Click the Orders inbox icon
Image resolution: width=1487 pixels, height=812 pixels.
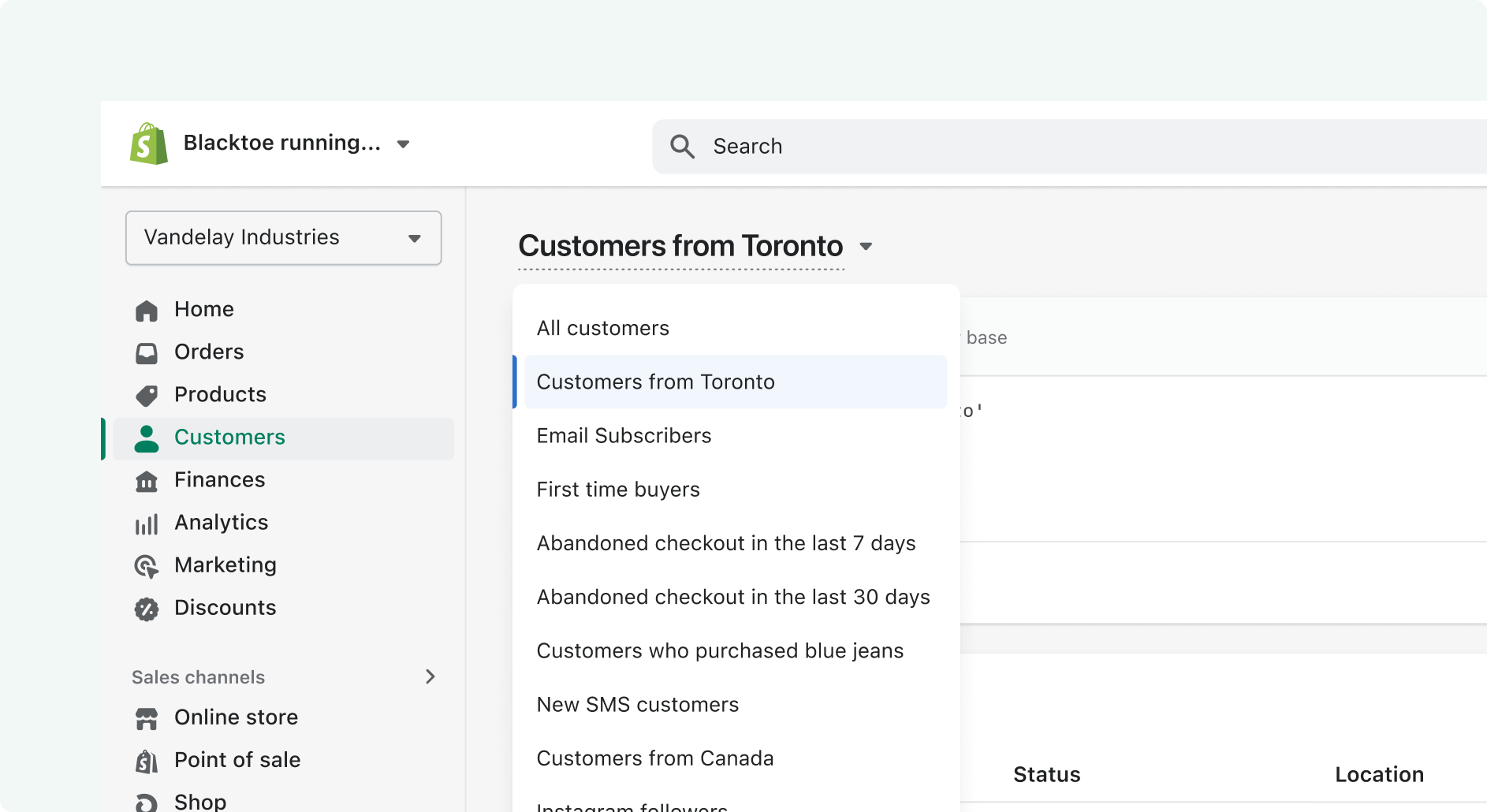pyautogui.click(x=147, y=352)
